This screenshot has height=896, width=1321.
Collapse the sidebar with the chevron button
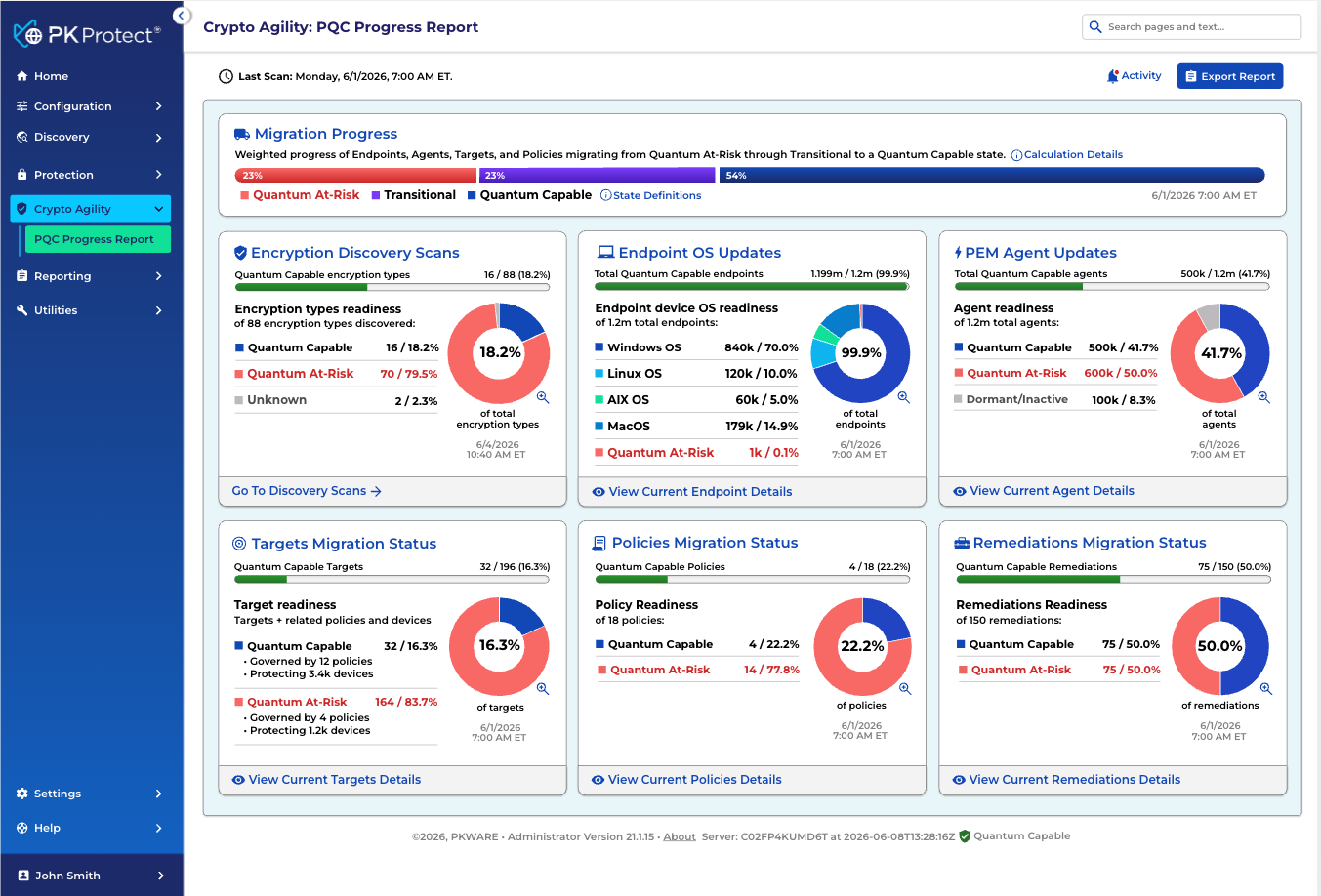coord(181,16)
